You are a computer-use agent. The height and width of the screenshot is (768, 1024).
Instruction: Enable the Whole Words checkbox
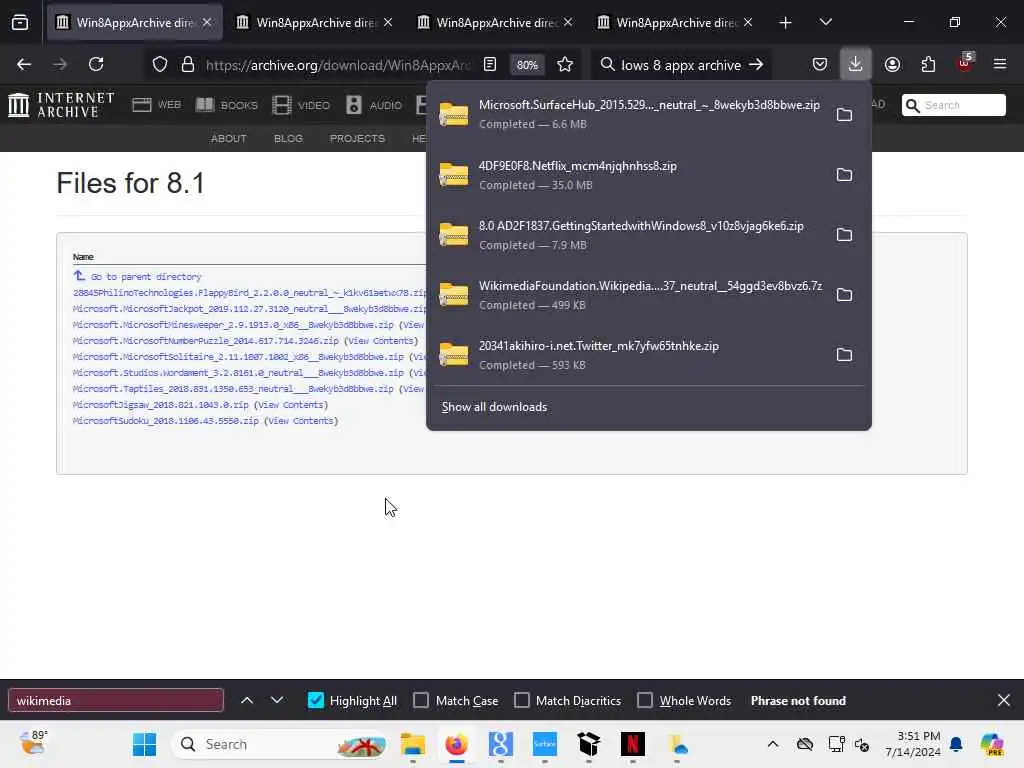[645, 700]
